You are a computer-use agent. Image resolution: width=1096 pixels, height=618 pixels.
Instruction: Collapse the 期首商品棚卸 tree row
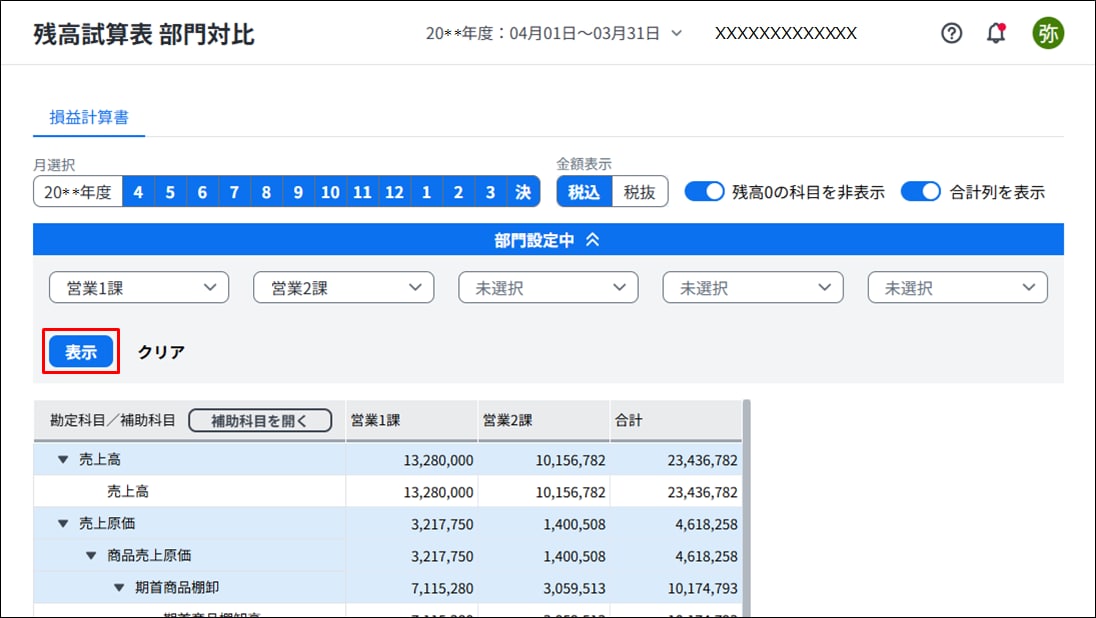click(118, 588)
